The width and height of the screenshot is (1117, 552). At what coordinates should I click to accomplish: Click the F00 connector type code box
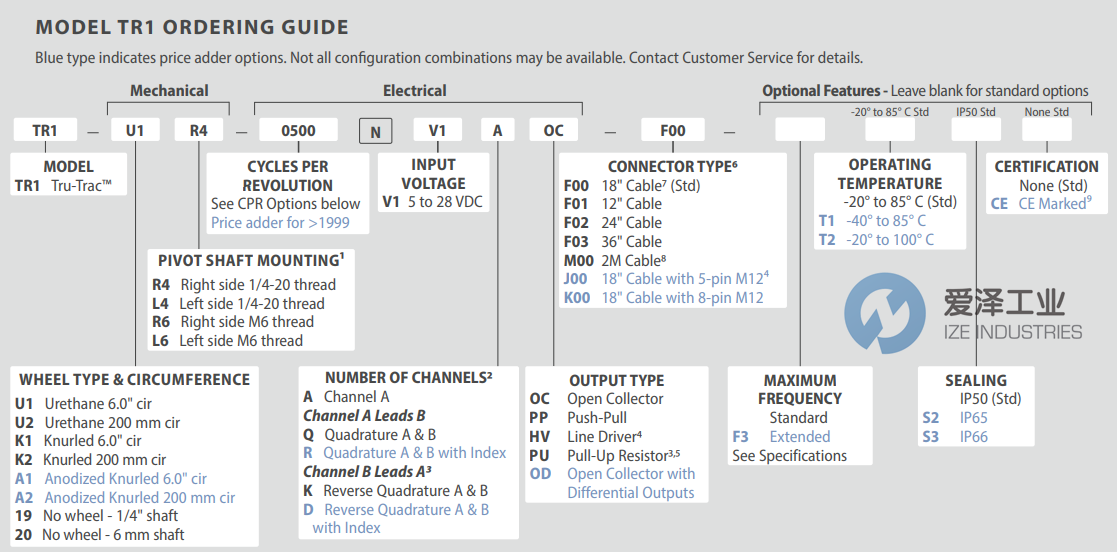[x=673, y=130]
